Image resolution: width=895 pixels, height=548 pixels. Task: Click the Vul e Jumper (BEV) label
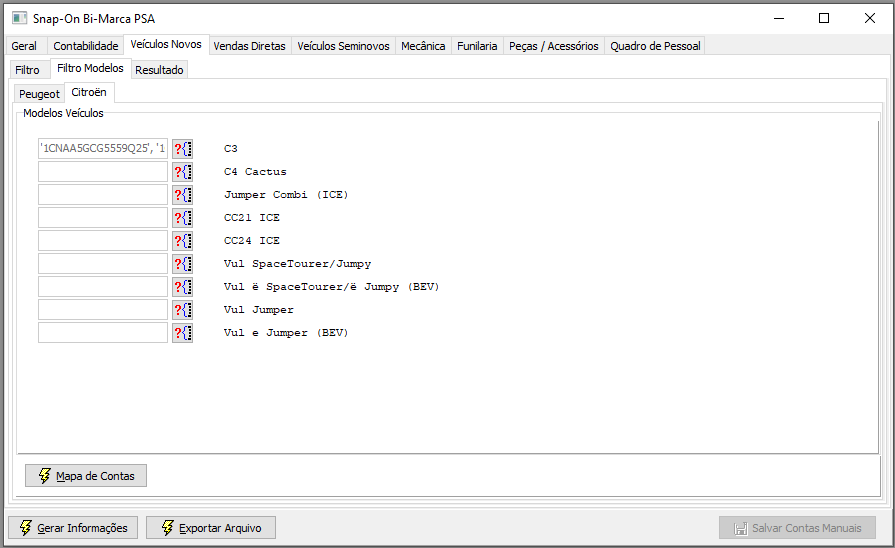point(286,333)
